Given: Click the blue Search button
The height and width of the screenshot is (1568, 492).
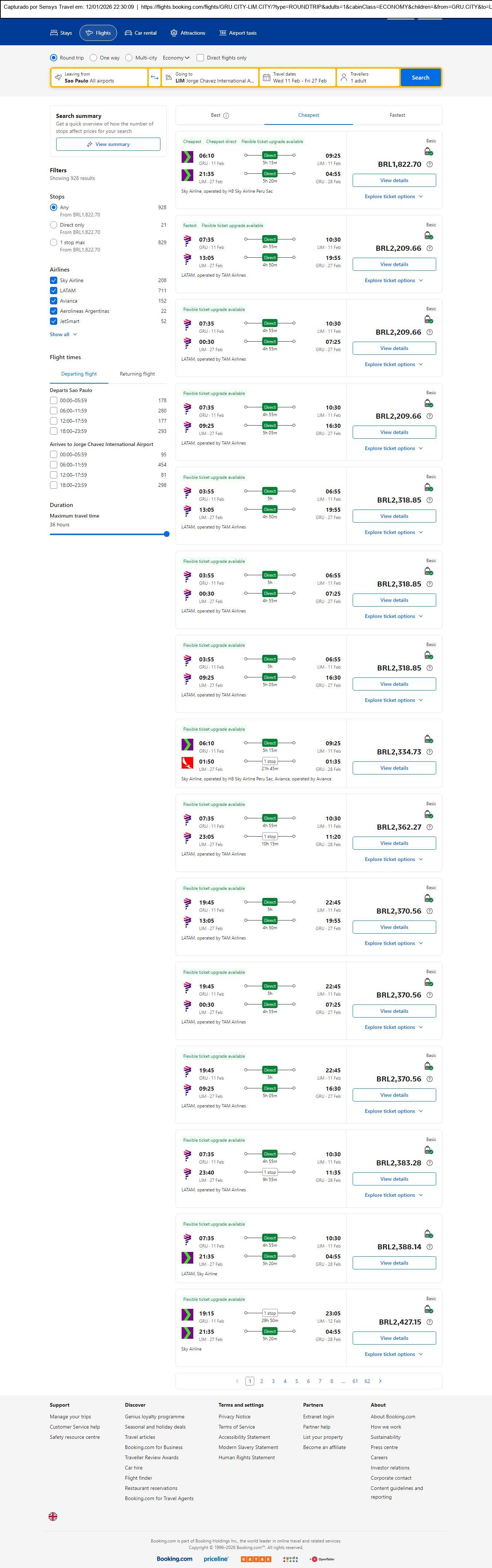Looking at the screenshot, I should click(420, 77).
